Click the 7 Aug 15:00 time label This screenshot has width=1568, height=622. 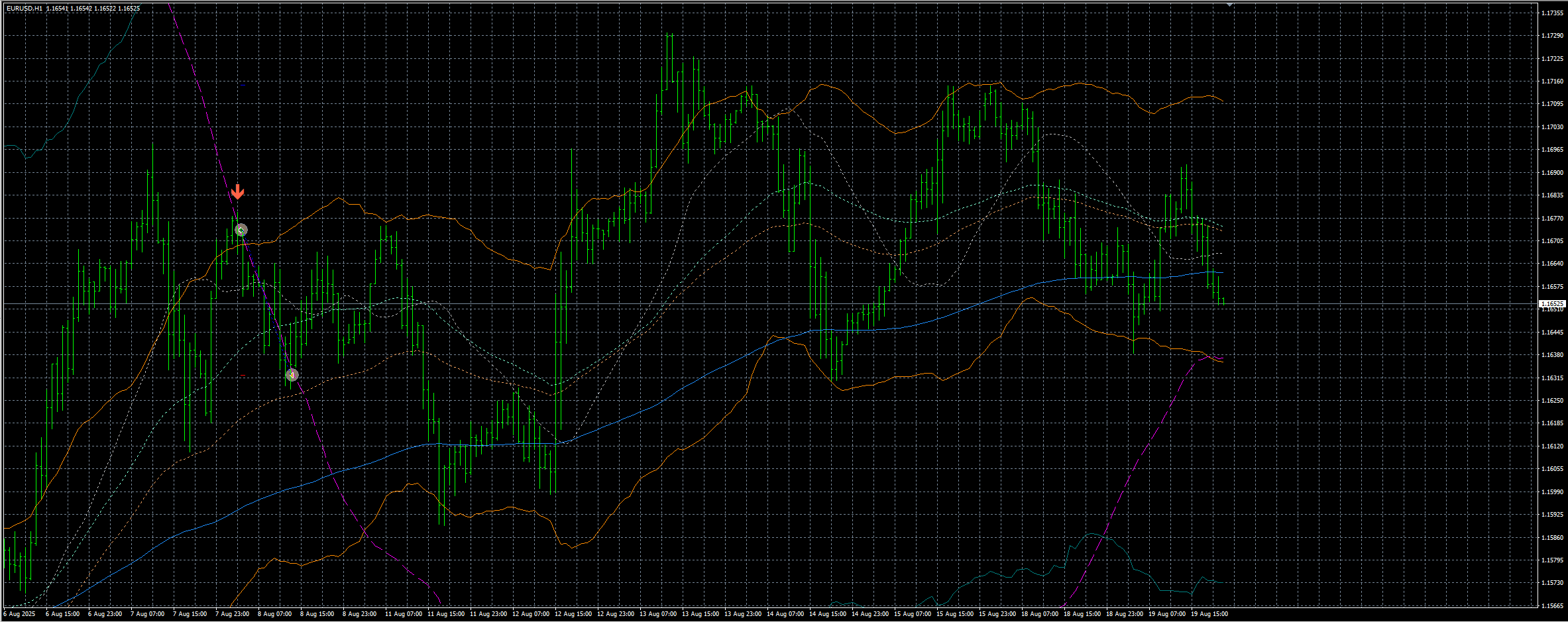190,614
